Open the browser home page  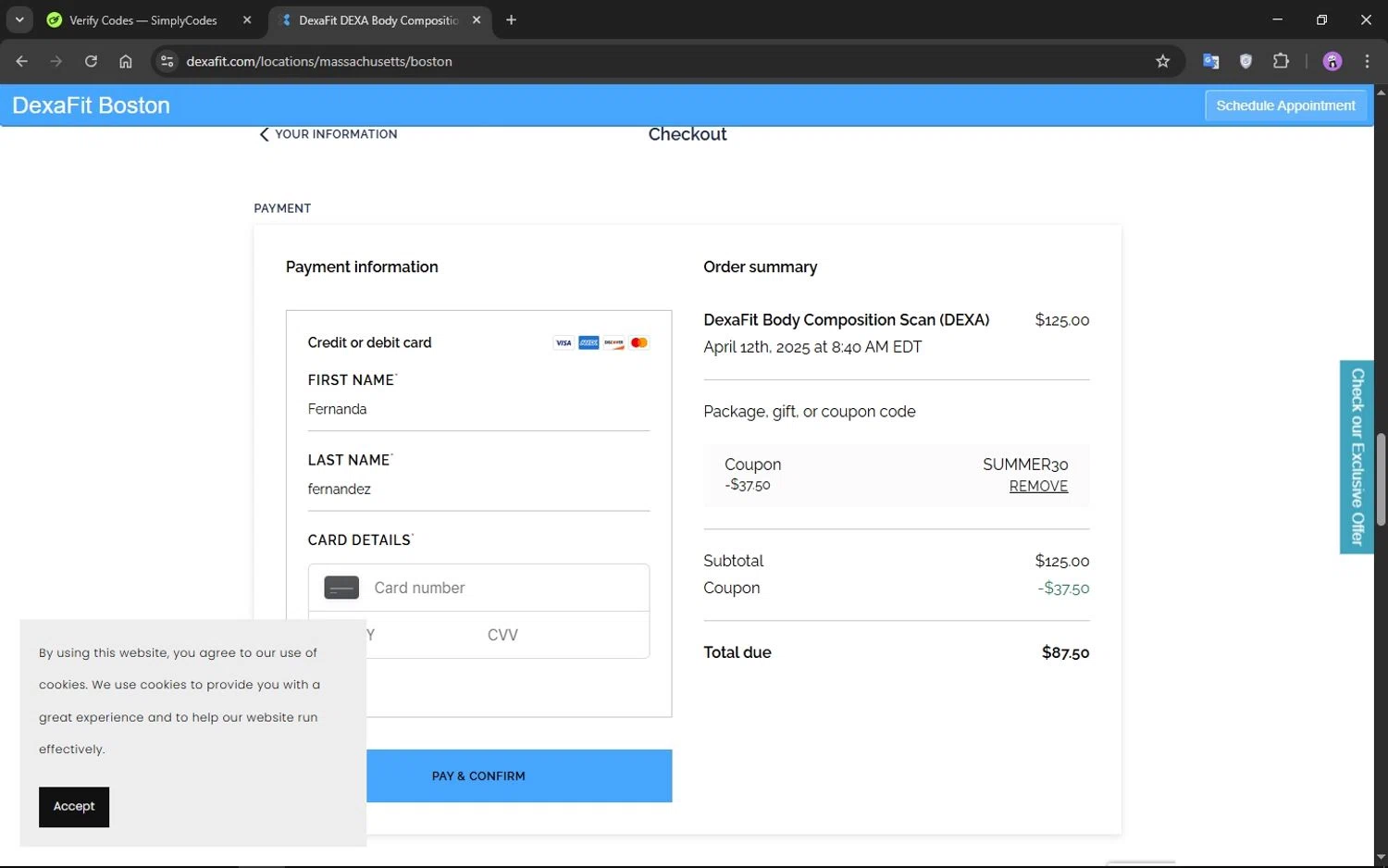point(126,61)
